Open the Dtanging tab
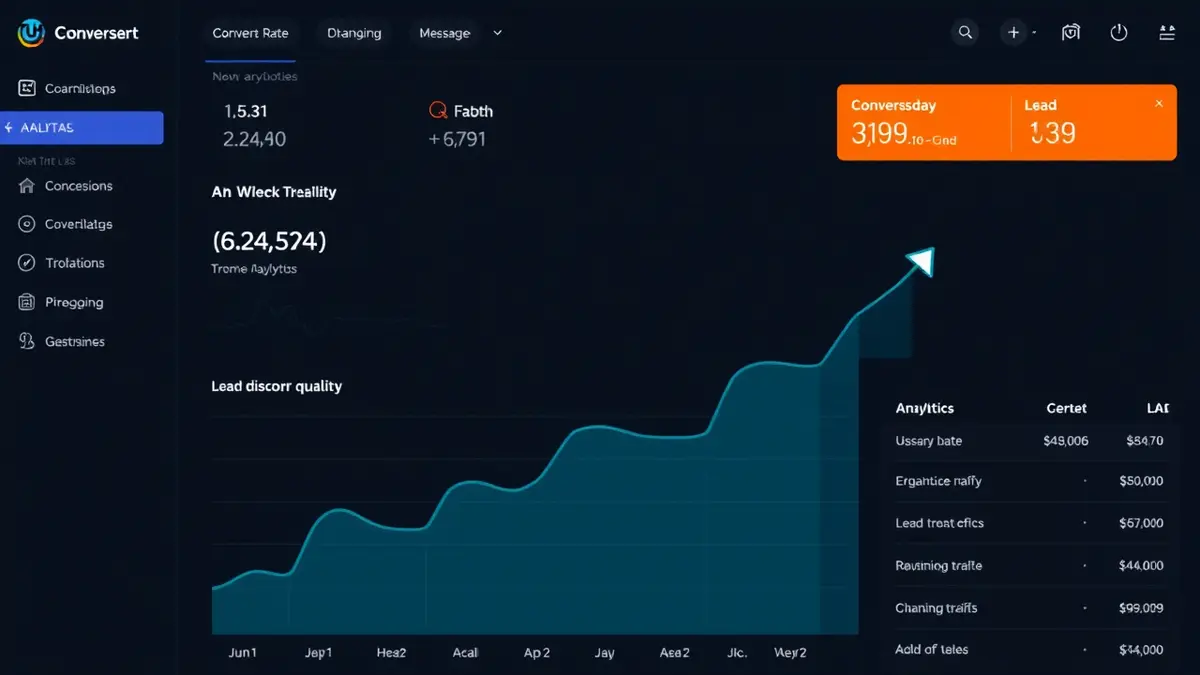The image size is (1200, 675). click(x=354, y=33)
